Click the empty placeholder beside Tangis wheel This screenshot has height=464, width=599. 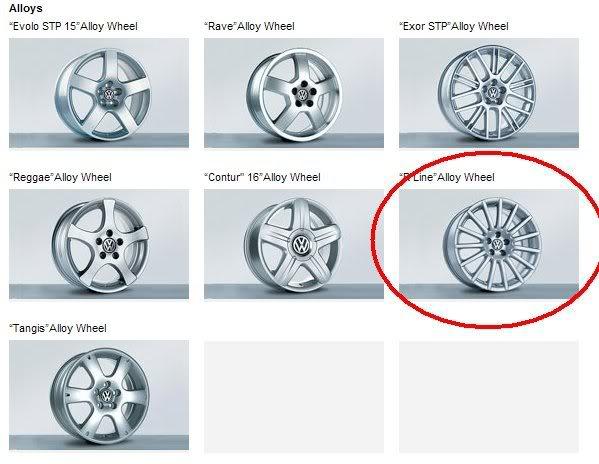click(x=294, y=397)
